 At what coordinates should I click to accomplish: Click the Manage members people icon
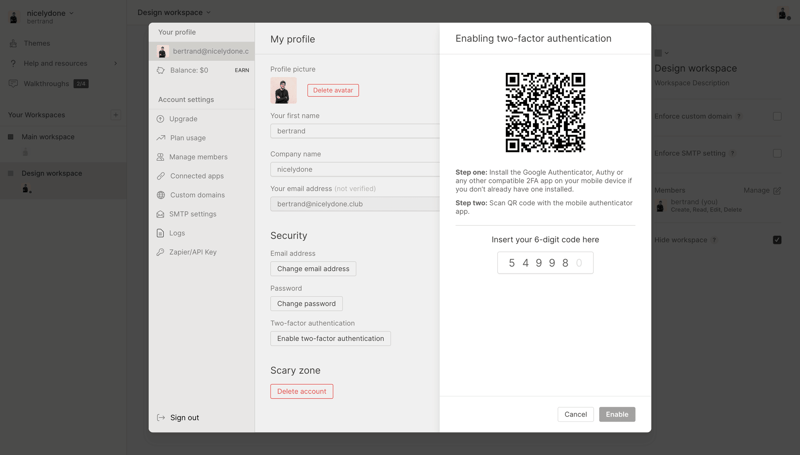(x=160, y=157)
